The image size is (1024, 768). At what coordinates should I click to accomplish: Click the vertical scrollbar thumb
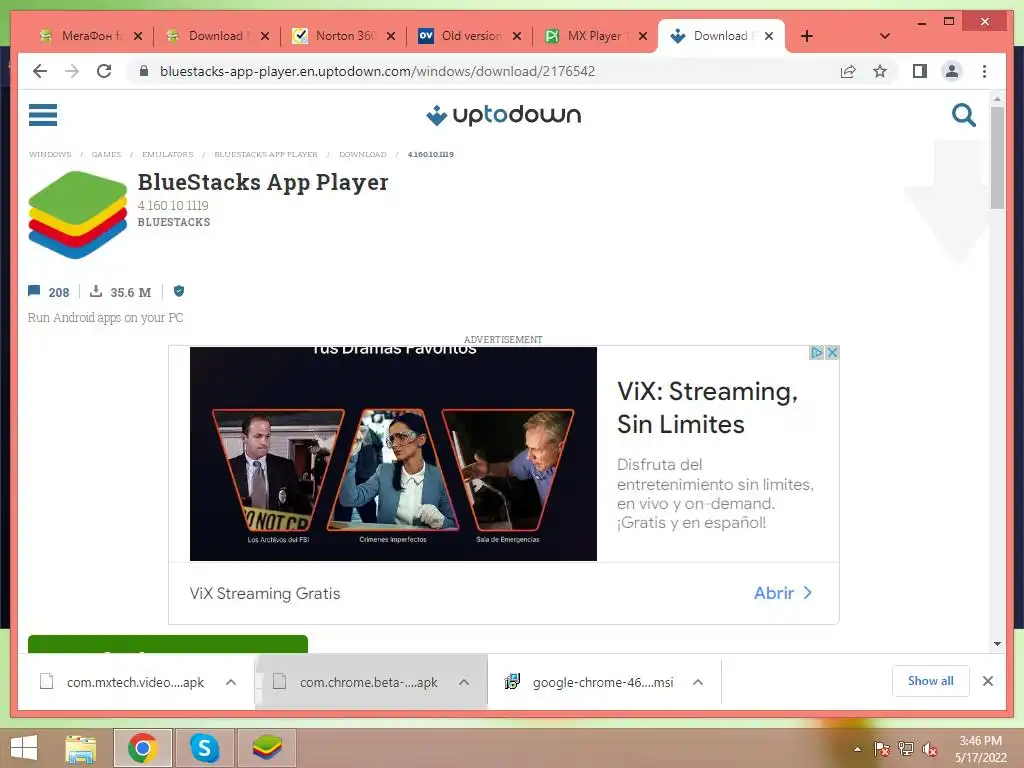[997, 158]
